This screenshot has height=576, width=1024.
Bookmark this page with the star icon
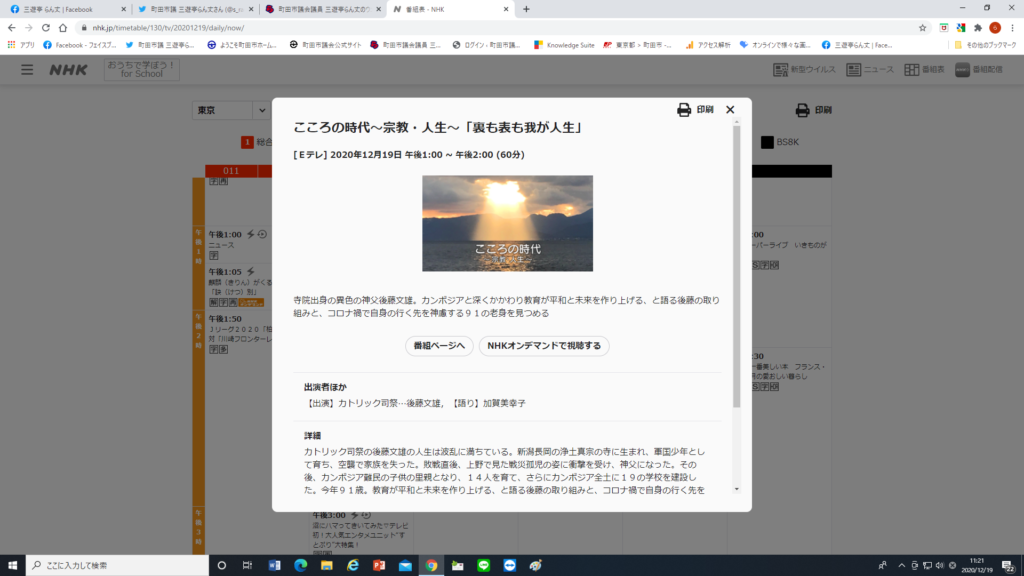point(922,27)
